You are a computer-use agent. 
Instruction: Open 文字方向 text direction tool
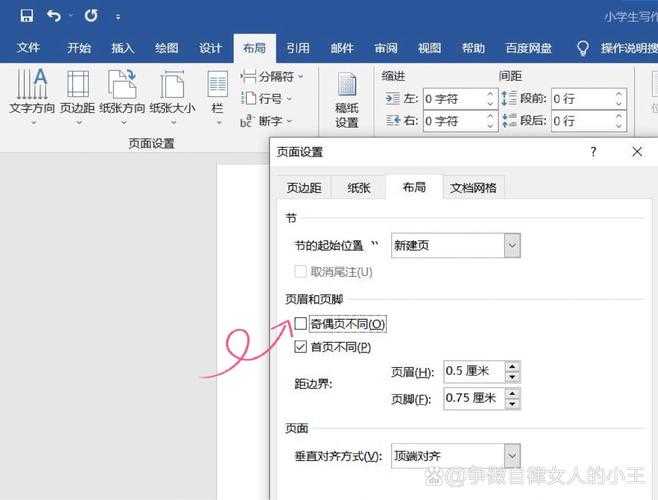tap(32, 97)
